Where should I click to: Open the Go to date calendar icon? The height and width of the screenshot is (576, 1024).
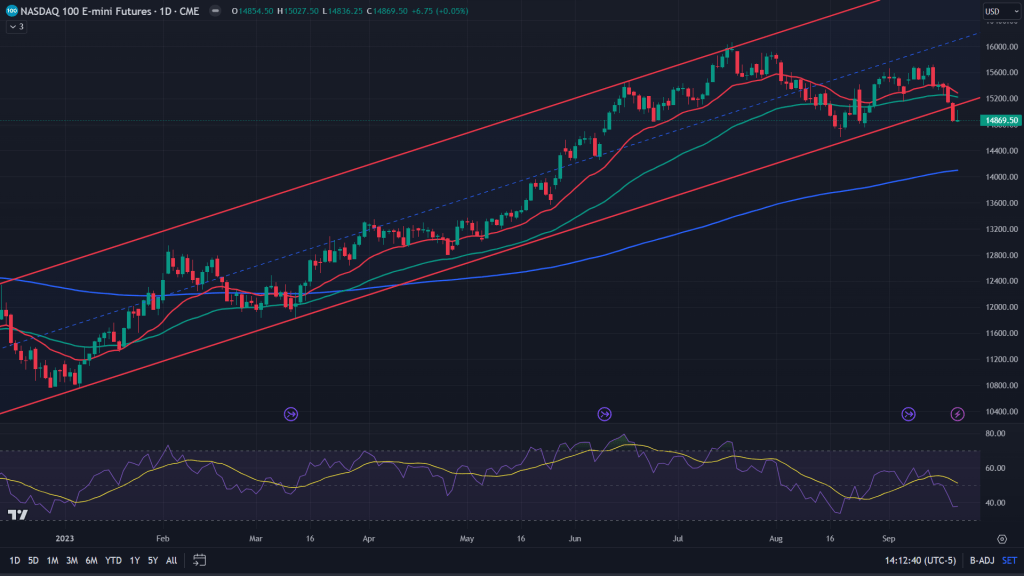(199, 560)
